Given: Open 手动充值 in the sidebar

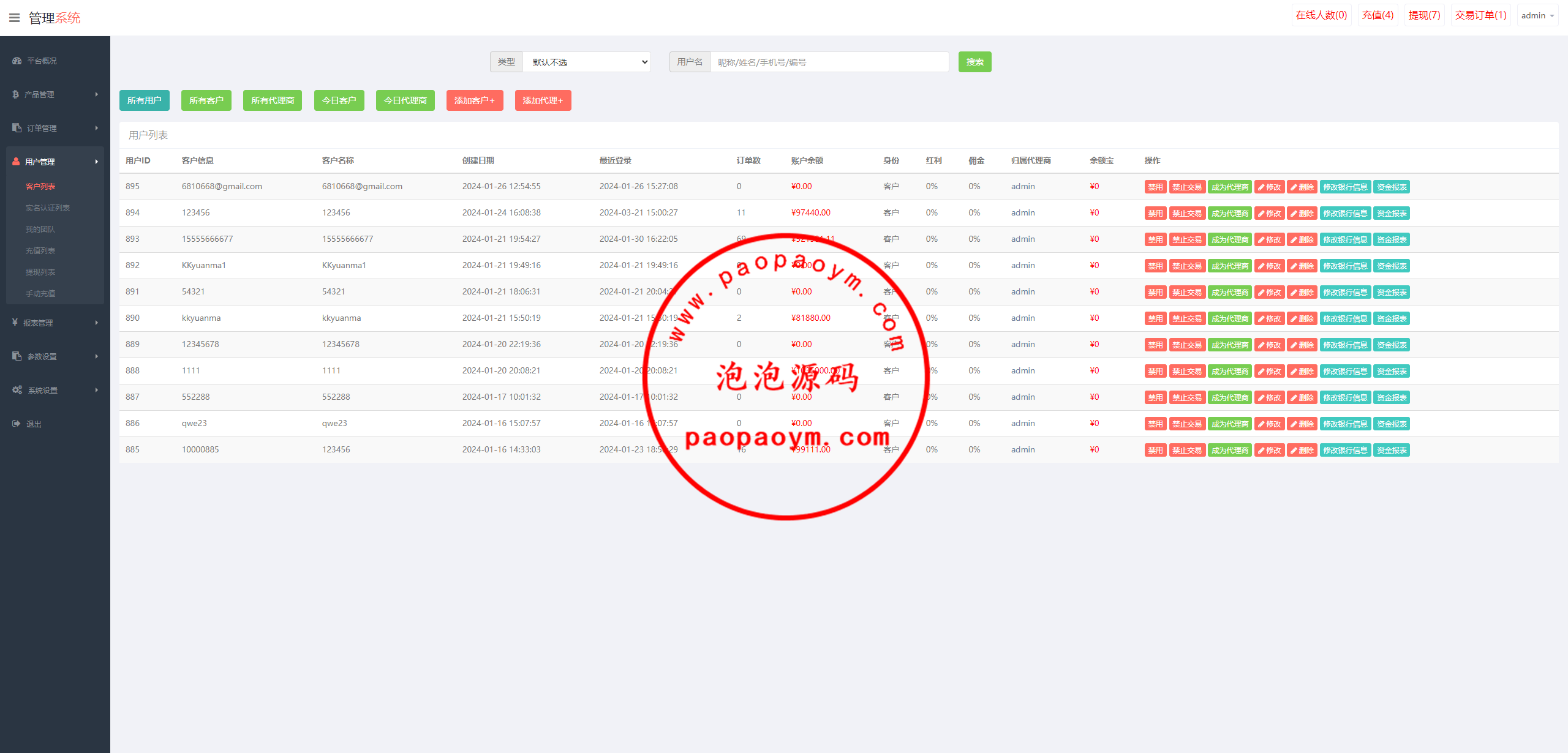Looking at the screenshot, I should pos(40,293).
